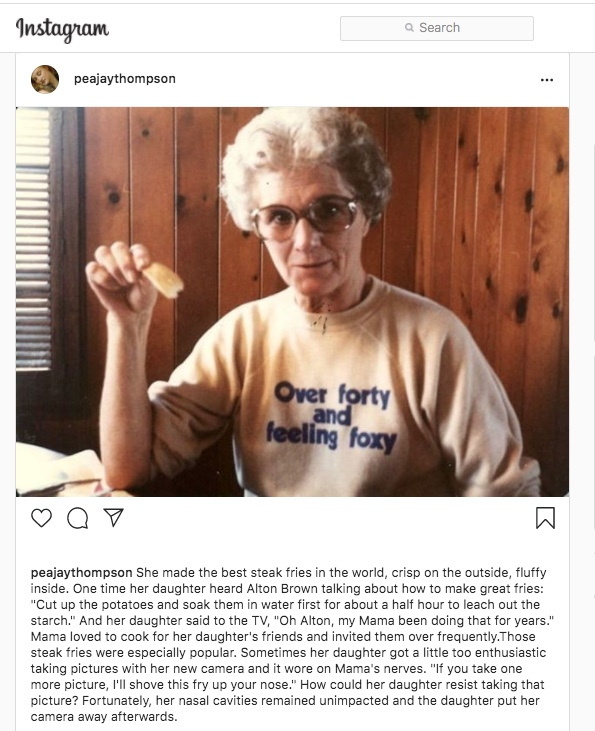Open peajaythompson username in post header
Viewport: 595px width, 731px height.
pos(125,79)
